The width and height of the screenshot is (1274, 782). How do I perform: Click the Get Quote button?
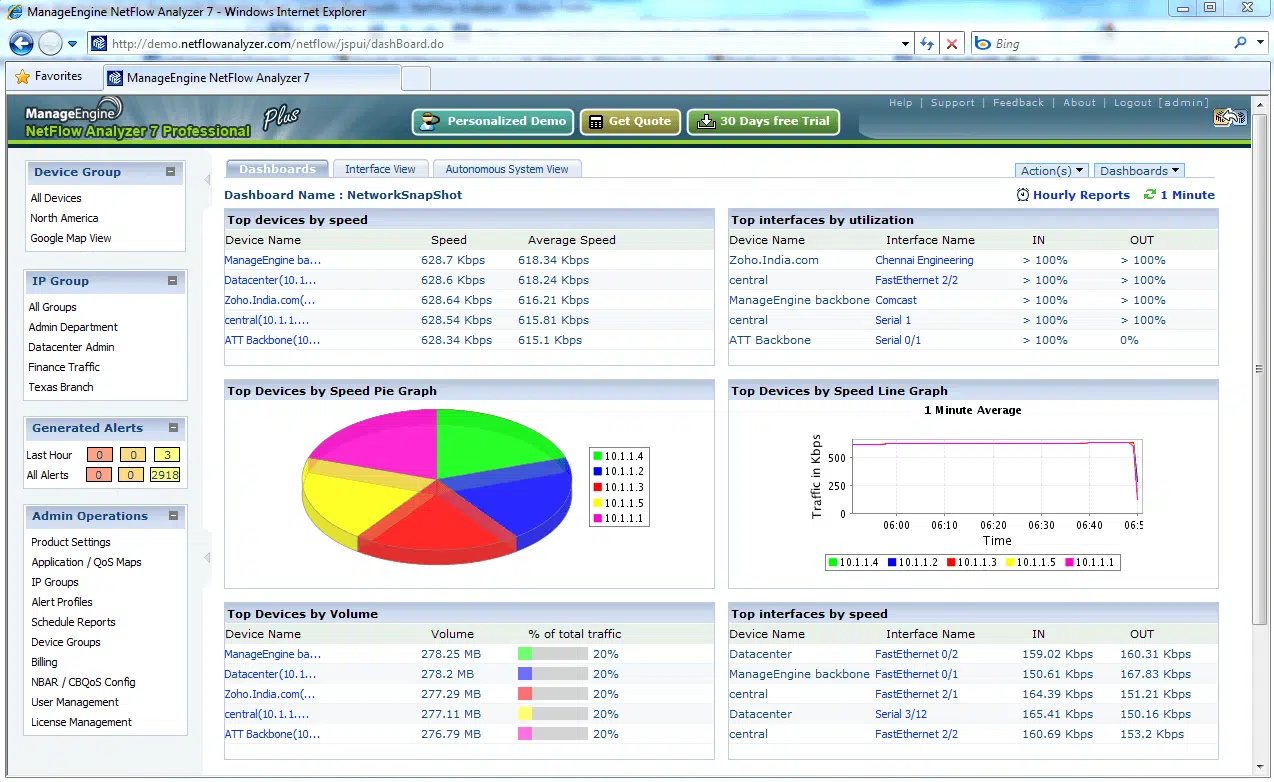pos(630,121)
